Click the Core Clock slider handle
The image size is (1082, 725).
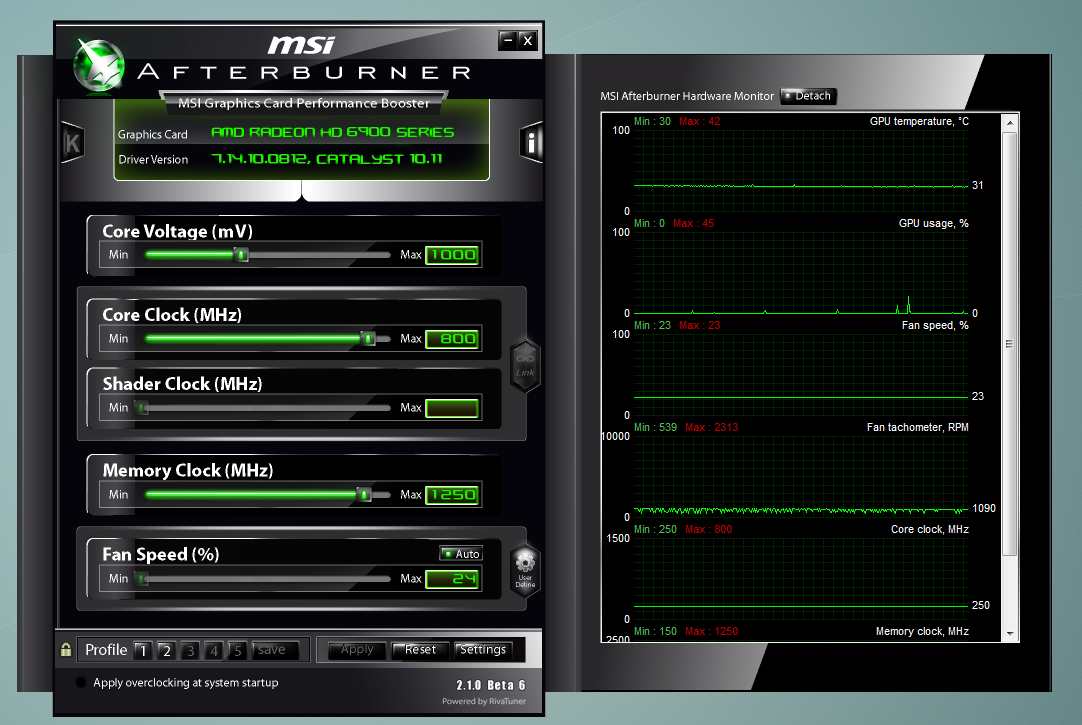[x=368, y=339]
